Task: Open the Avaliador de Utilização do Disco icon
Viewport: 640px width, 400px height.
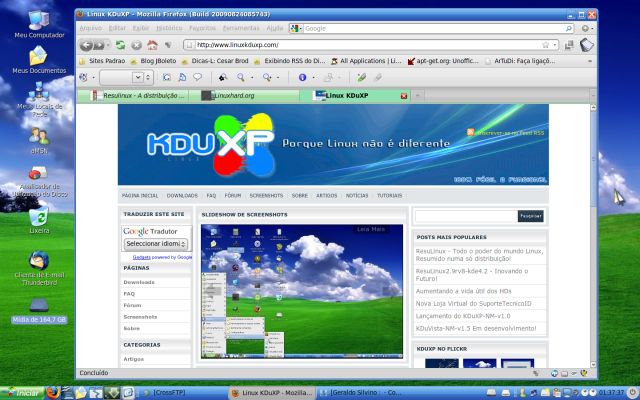Action: 39,182
